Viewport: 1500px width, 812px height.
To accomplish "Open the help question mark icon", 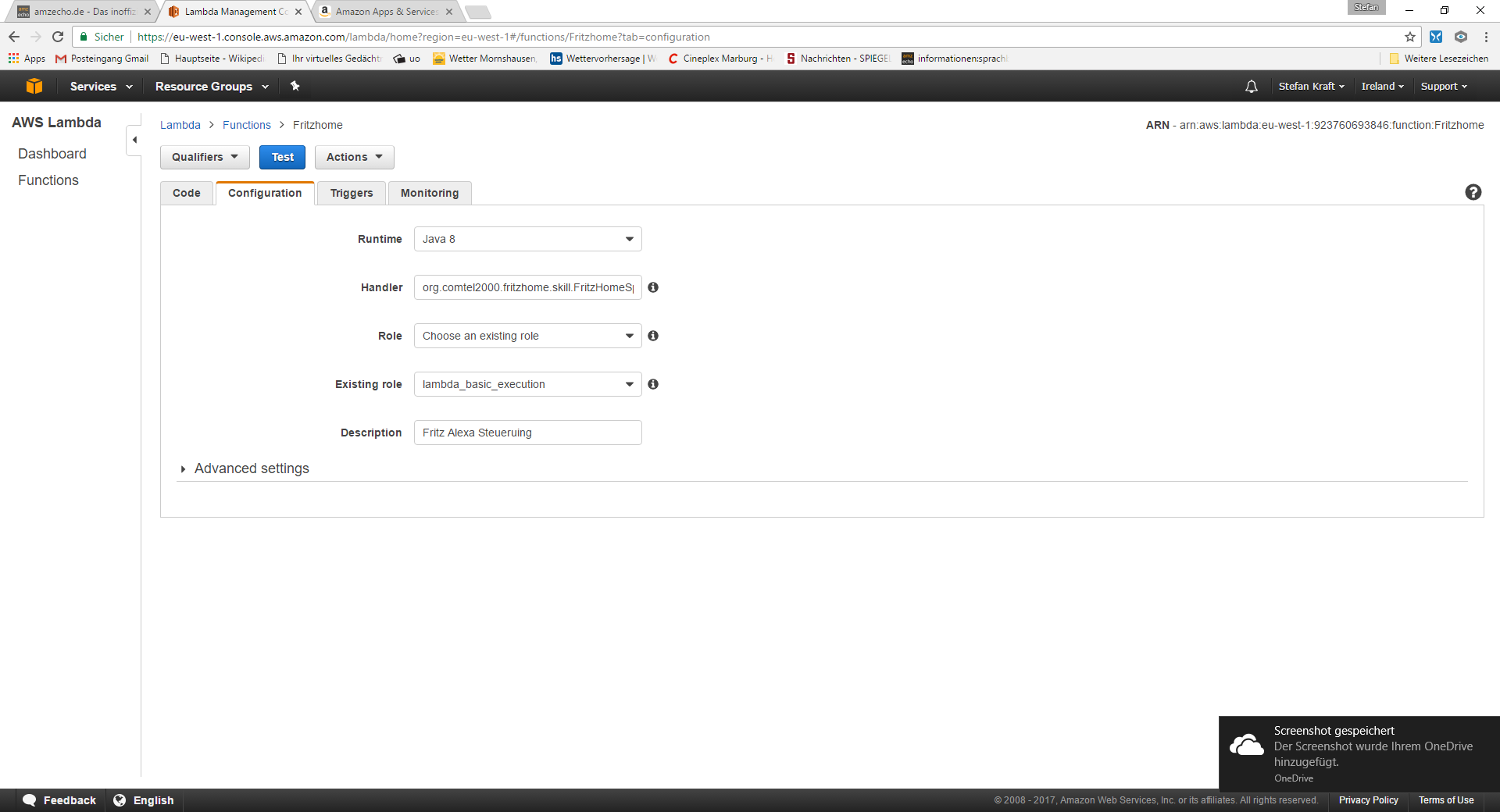I will [1473, 192].
